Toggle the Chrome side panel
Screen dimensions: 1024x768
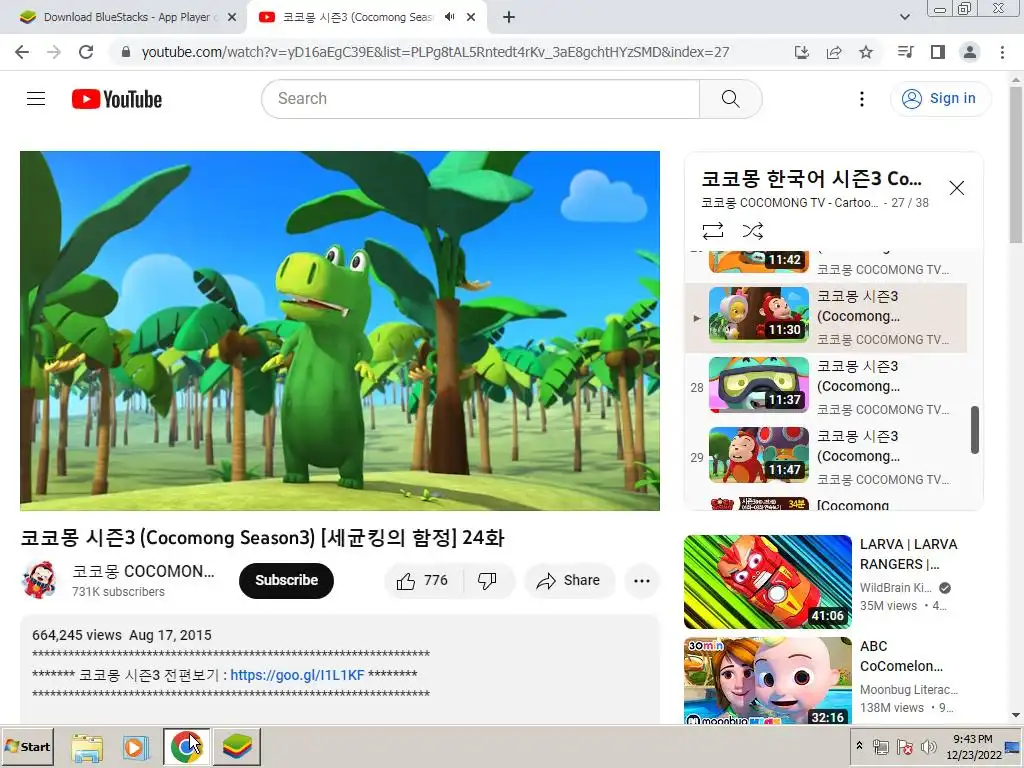coord(938,52)
